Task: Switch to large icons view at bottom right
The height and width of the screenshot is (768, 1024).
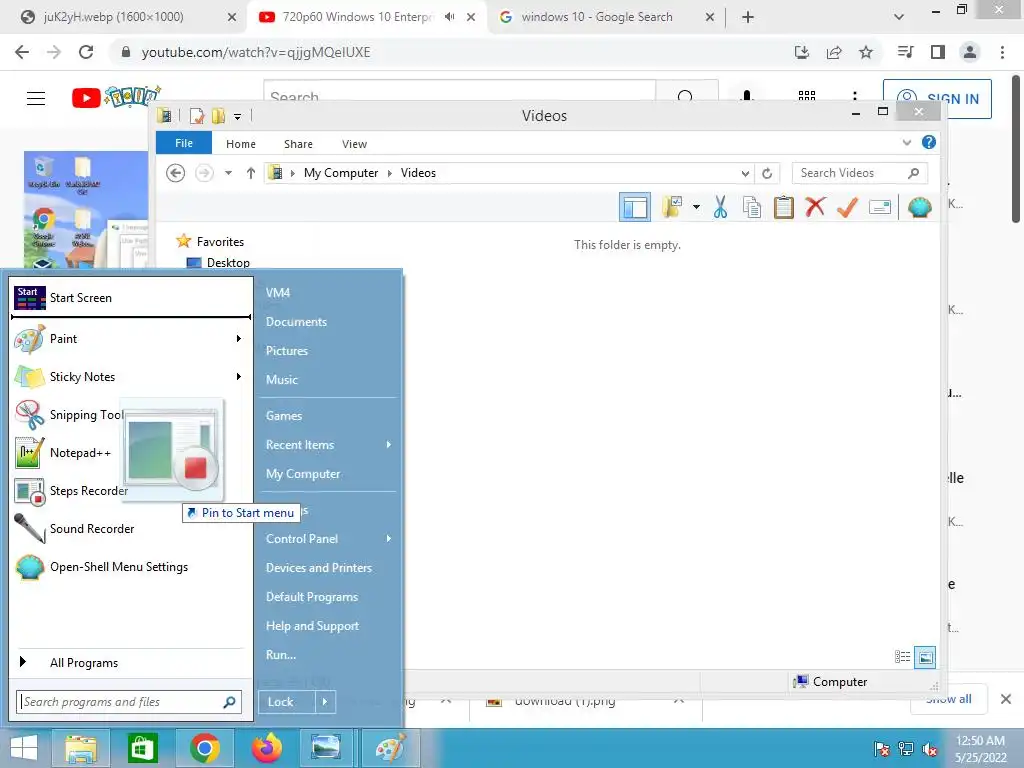Action: 925,657
